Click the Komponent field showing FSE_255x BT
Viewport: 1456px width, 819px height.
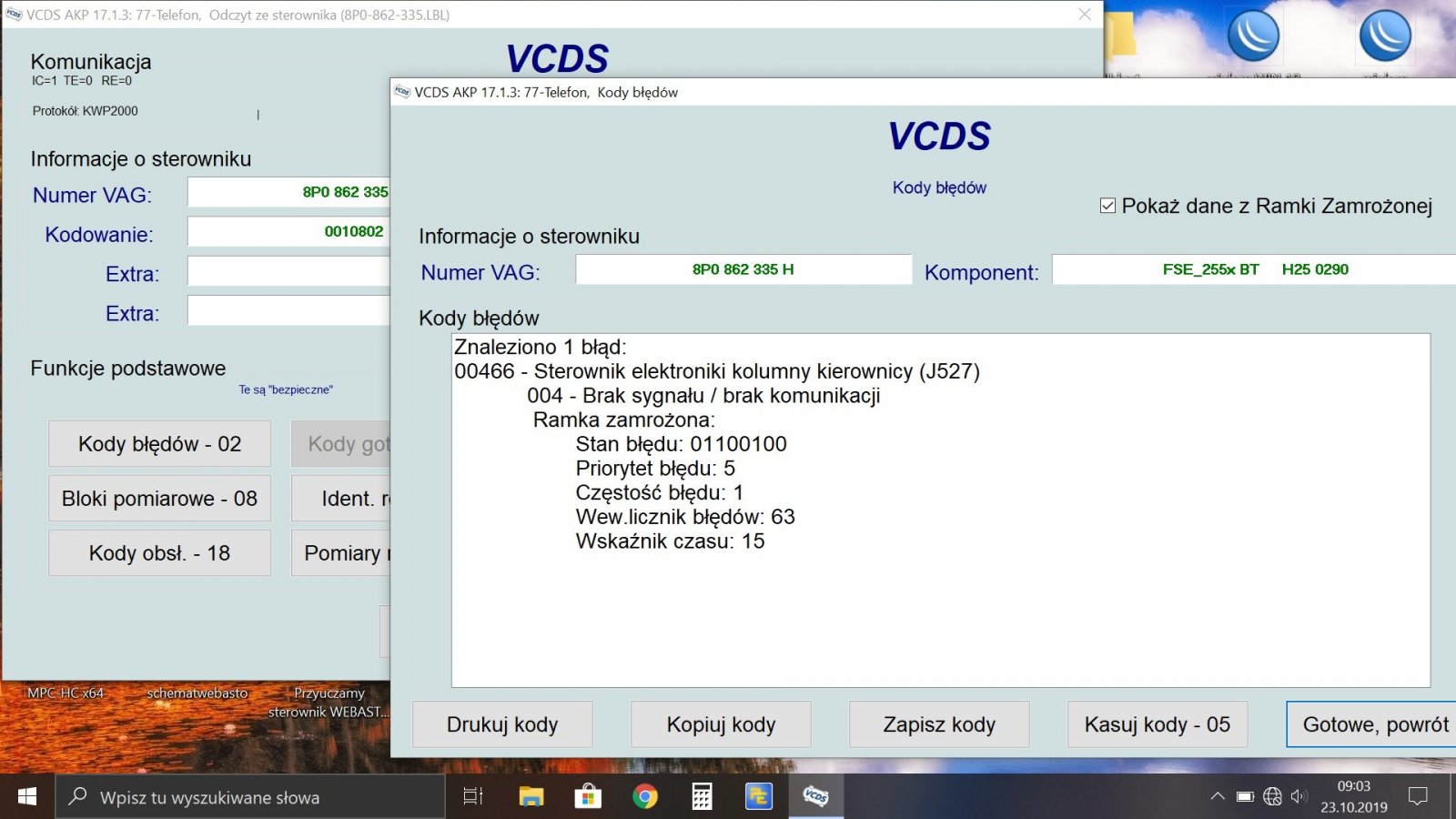(x=1254, y=269)
